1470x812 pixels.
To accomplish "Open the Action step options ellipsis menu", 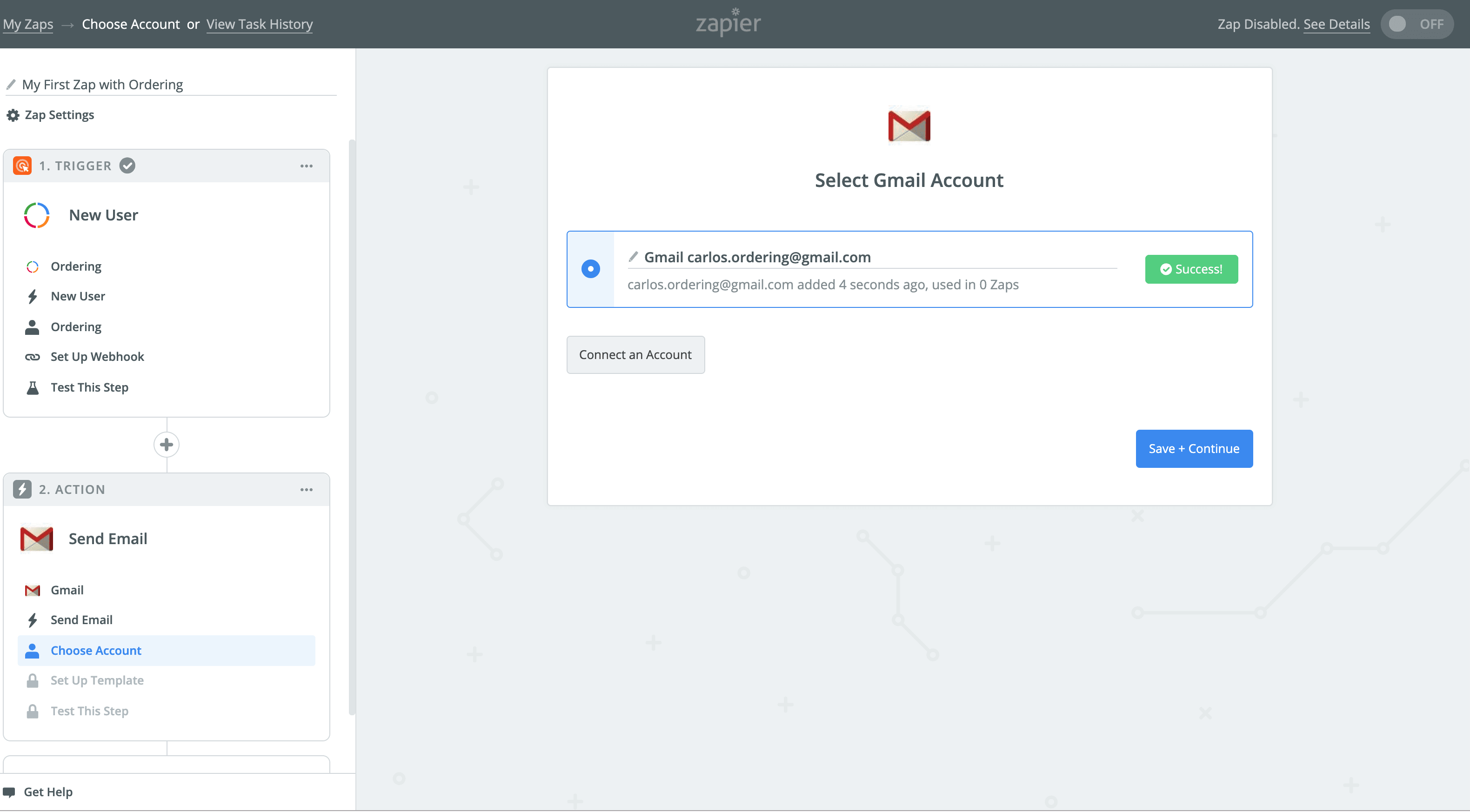I will [307, 490].
